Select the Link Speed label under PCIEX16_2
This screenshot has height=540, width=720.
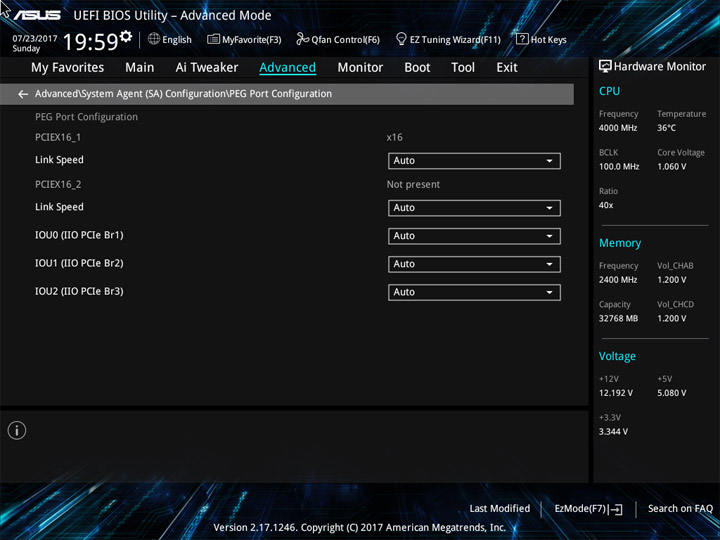tap(59, 207)
